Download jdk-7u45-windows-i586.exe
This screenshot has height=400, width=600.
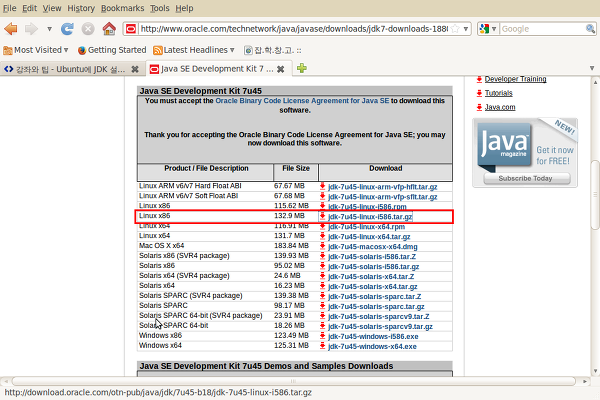(373, 336)
